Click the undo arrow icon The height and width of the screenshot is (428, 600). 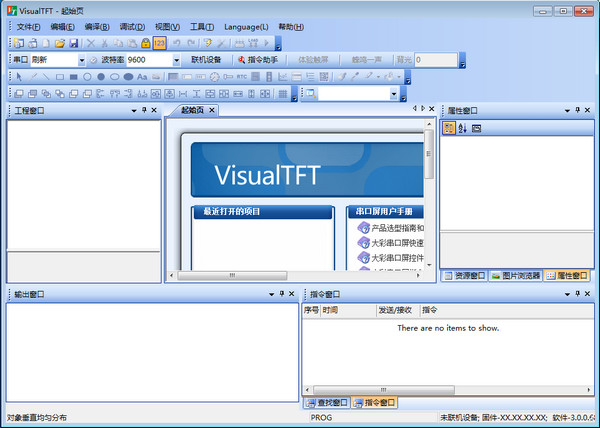tap(176, 43)
